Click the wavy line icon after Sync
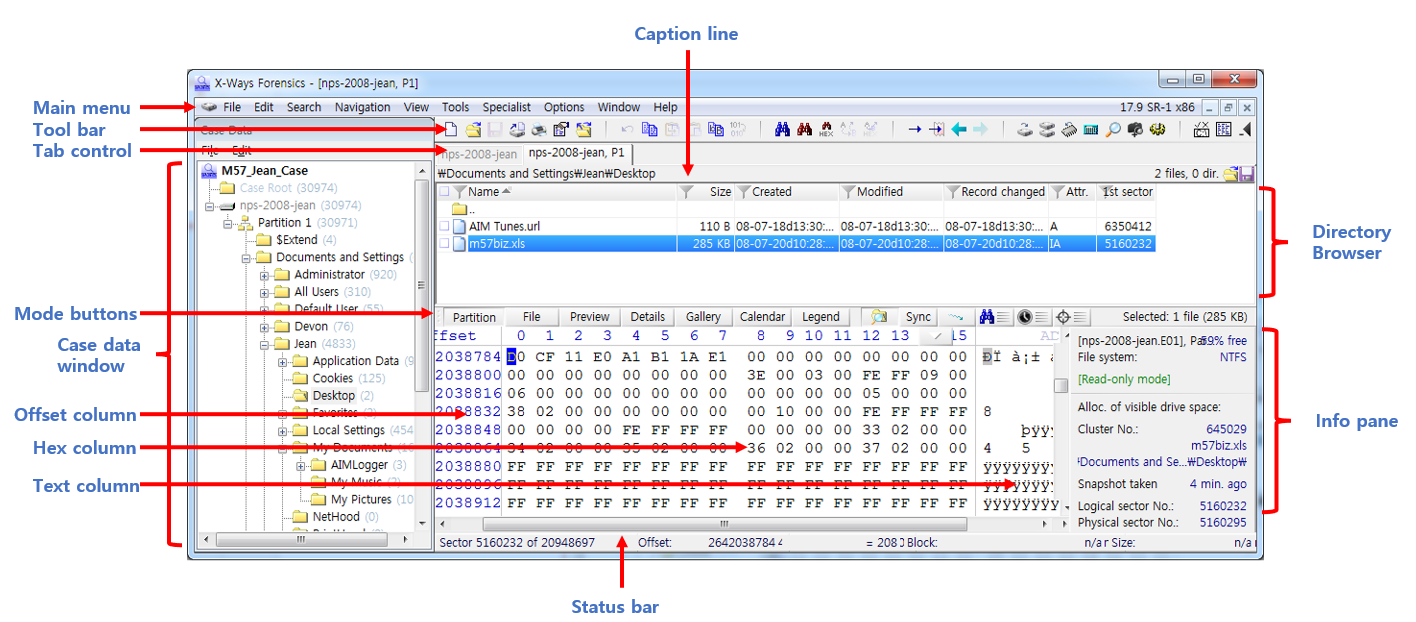Image resolution: width=1416 pixels, height=622 pixels. coord(957,316)
